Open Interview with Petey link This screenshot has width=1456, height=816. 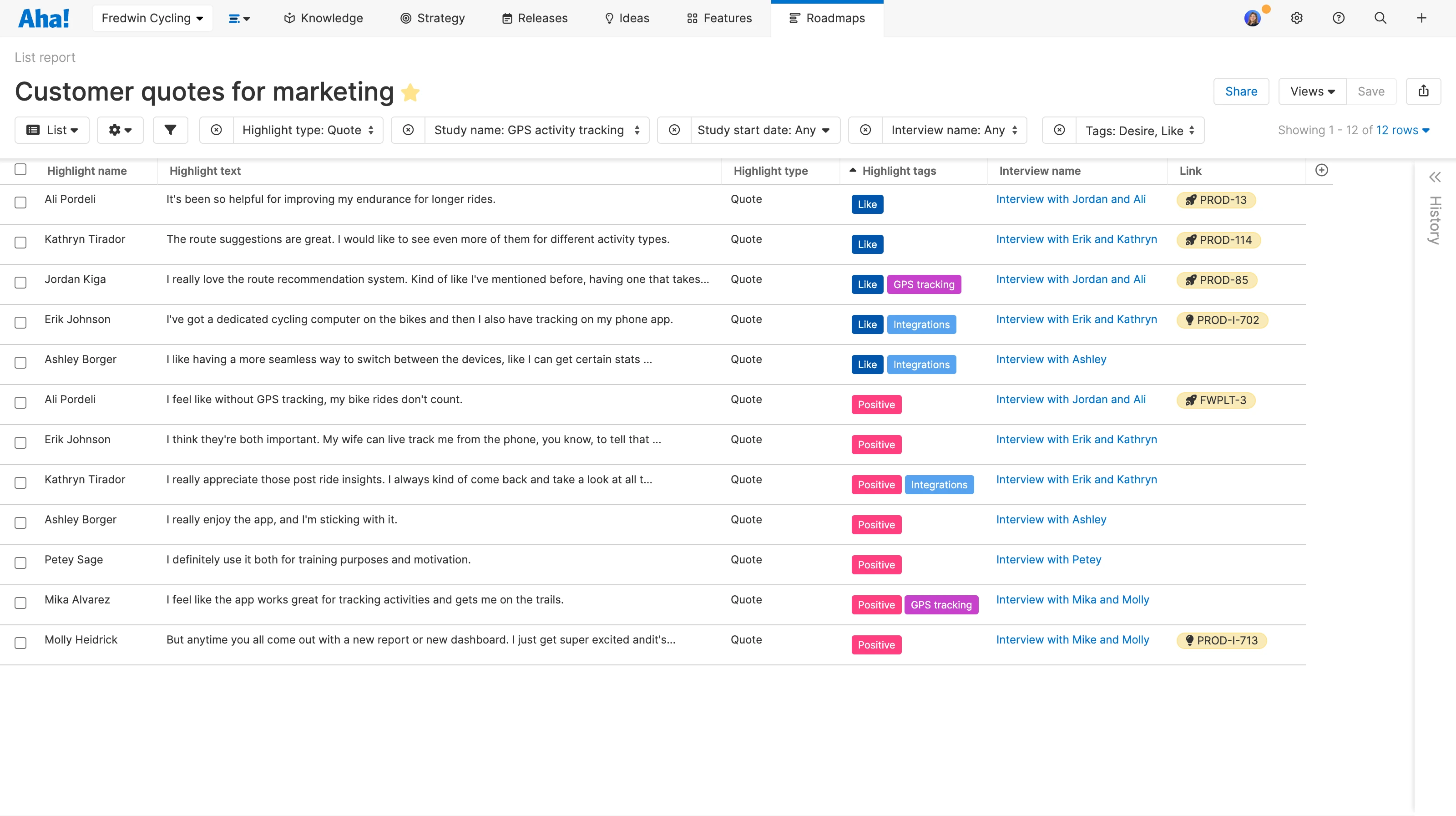1048,559
